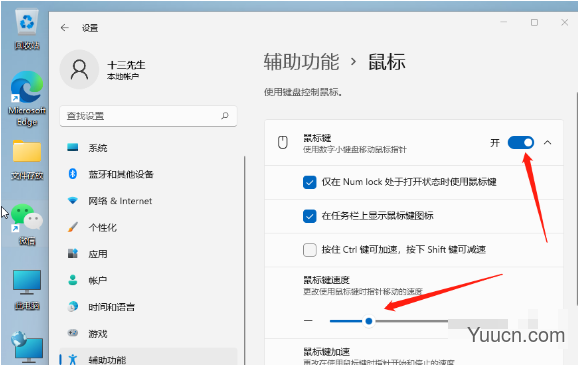Click in the 查找设置 search field

148,116
